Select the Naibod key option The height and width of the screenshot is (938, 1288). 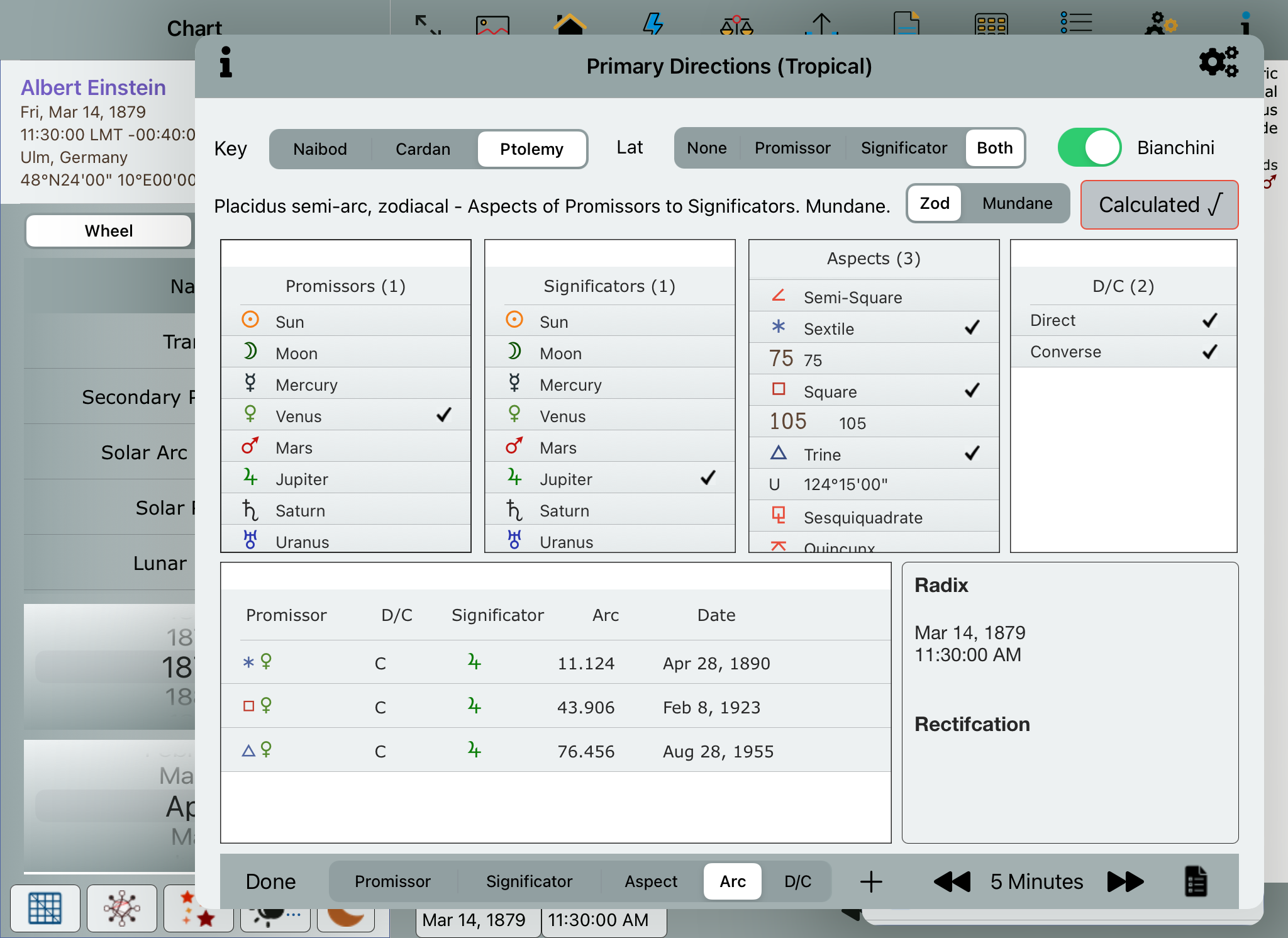(320, 149)
